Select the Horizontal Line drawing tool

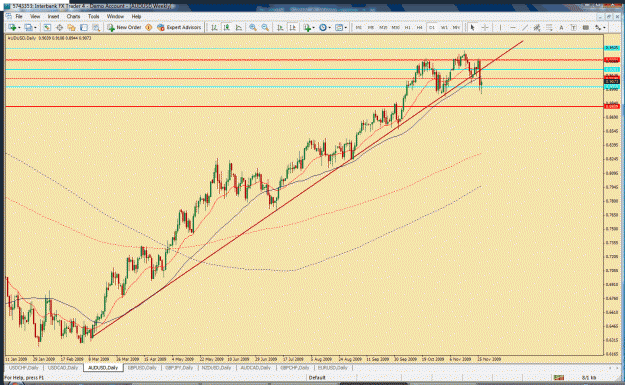click(x=513, y=28)
